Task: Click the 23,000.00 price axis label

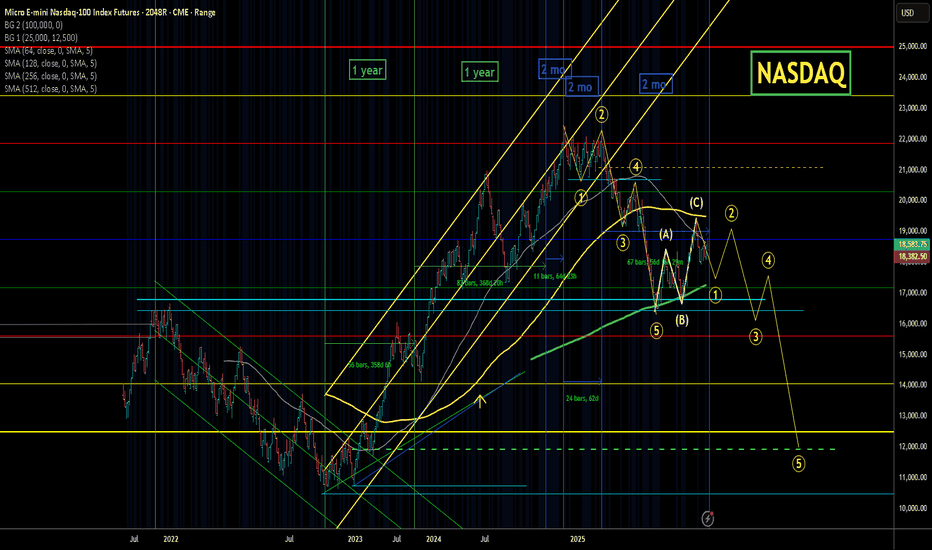Action: click(x=913, y=108)
